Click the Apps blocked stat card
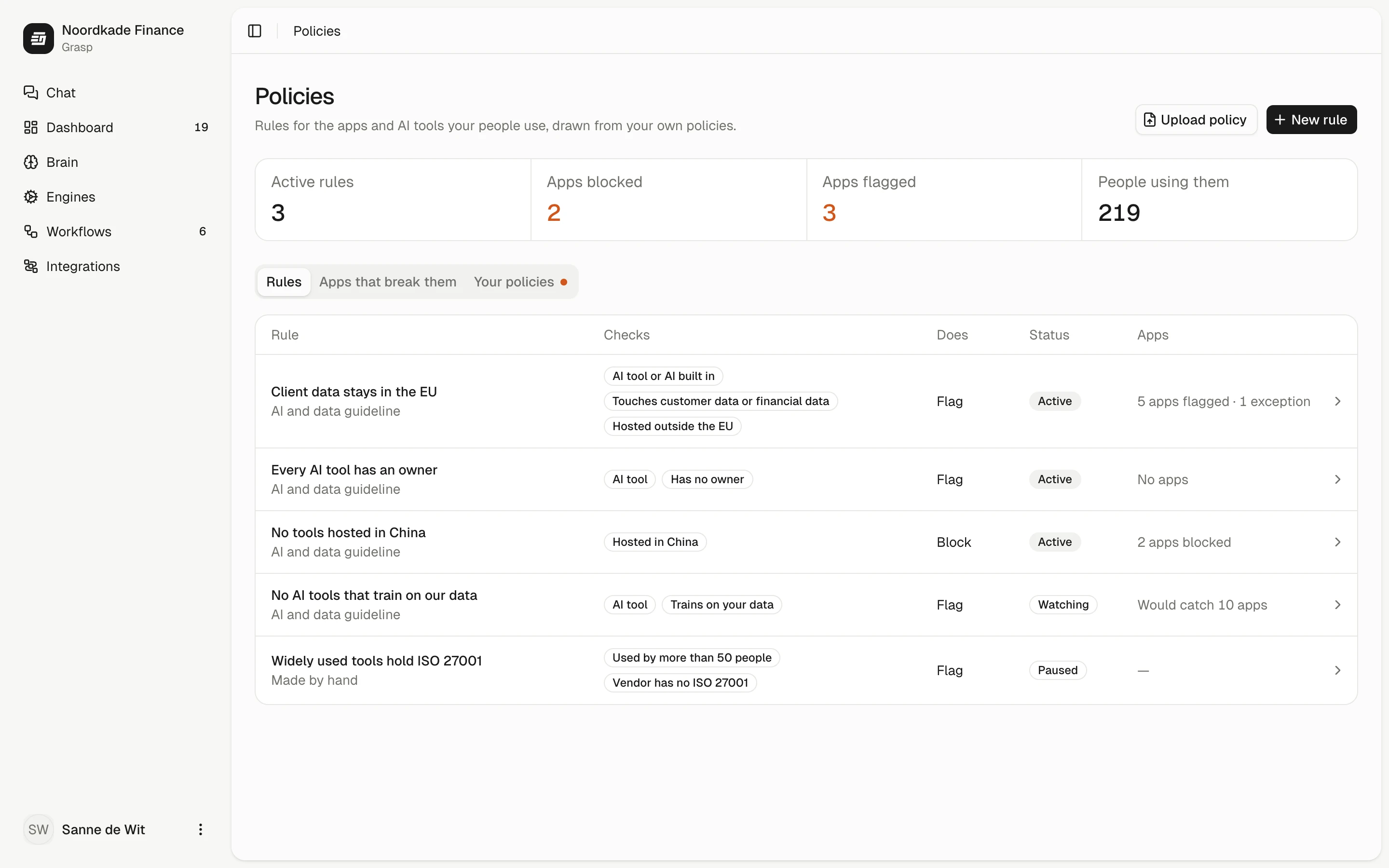This screenshot has height=868, width=1389. point(668,200)
